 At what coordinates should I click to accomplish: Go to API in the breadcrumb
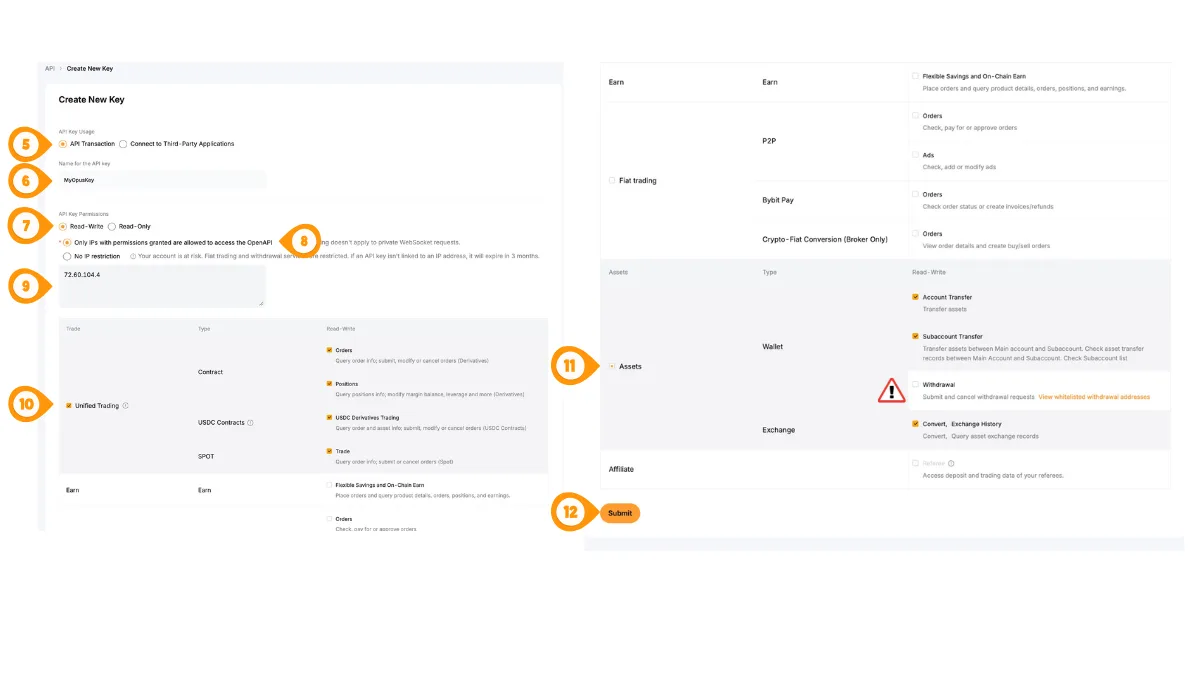click(49, 68)
